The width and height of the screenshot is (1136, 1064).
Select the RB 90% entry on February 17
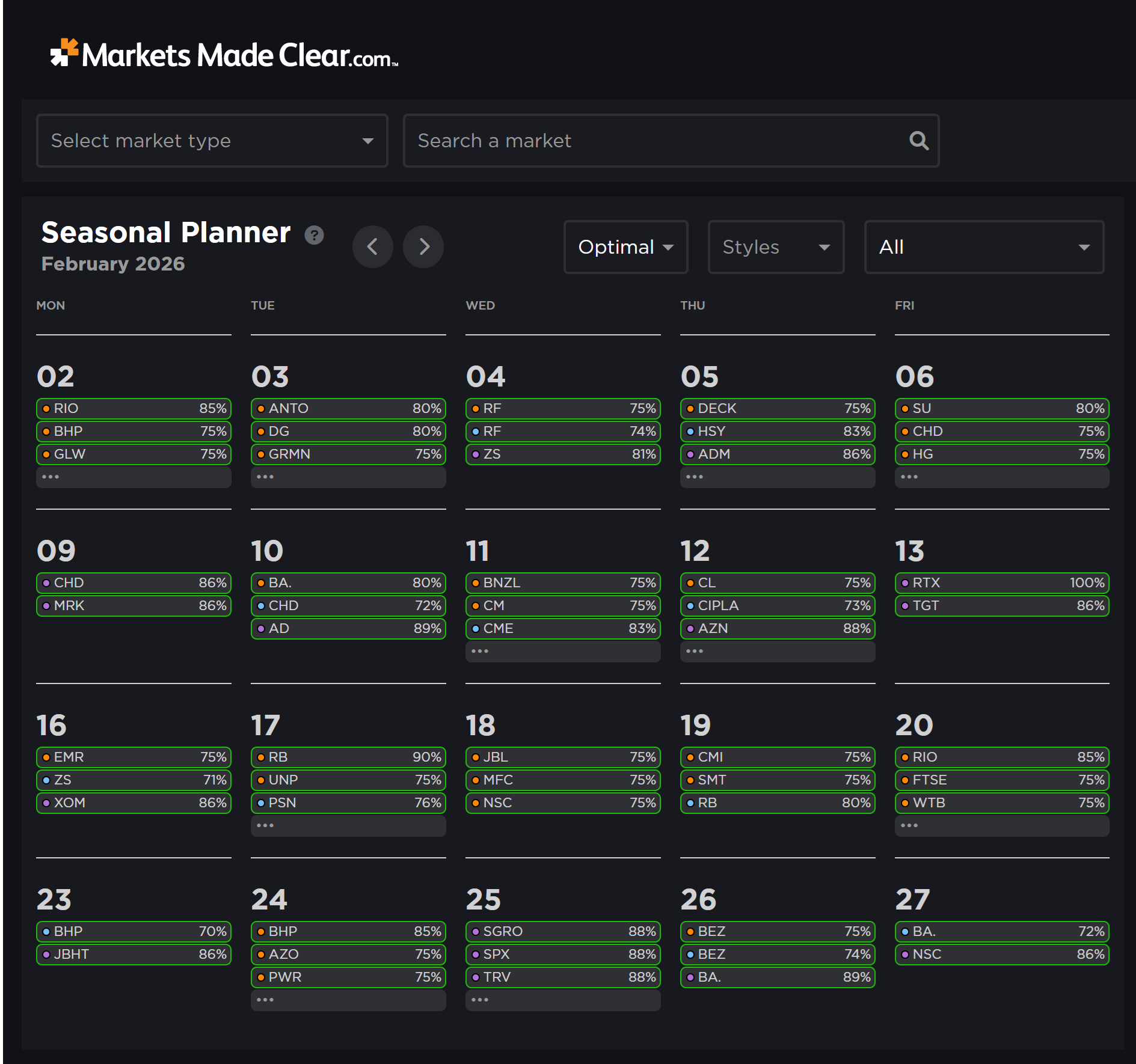click(x=348, y=757)
